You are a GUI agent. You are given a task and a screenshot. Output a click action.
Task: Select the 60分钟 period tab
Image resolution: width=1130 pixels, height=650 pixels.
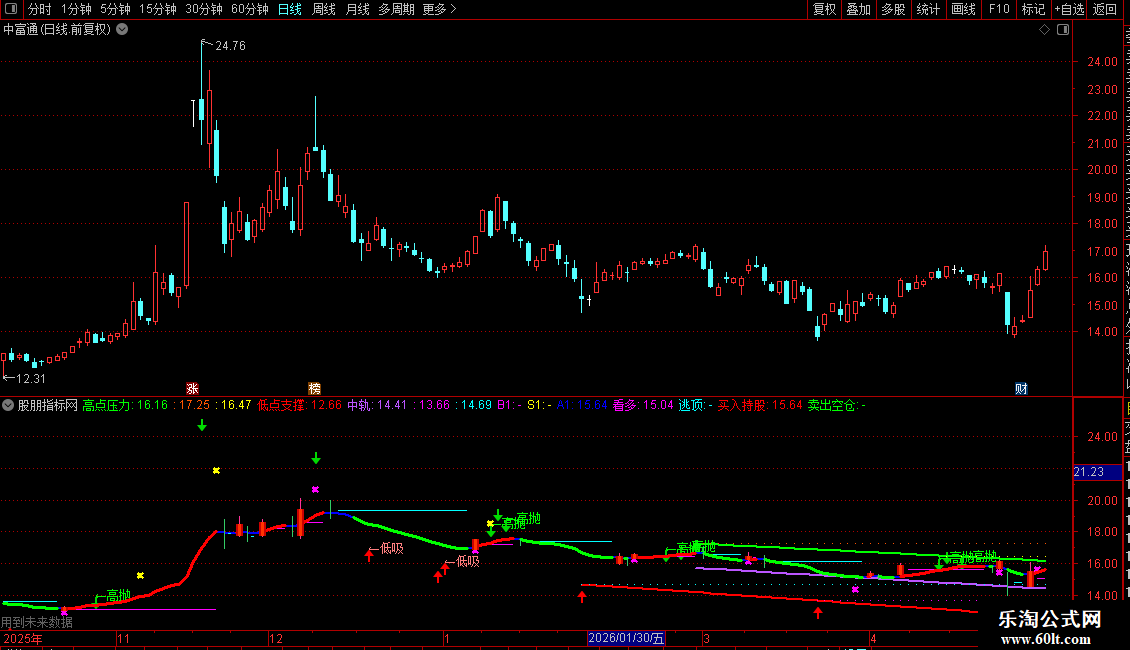[x=249, y=9]
